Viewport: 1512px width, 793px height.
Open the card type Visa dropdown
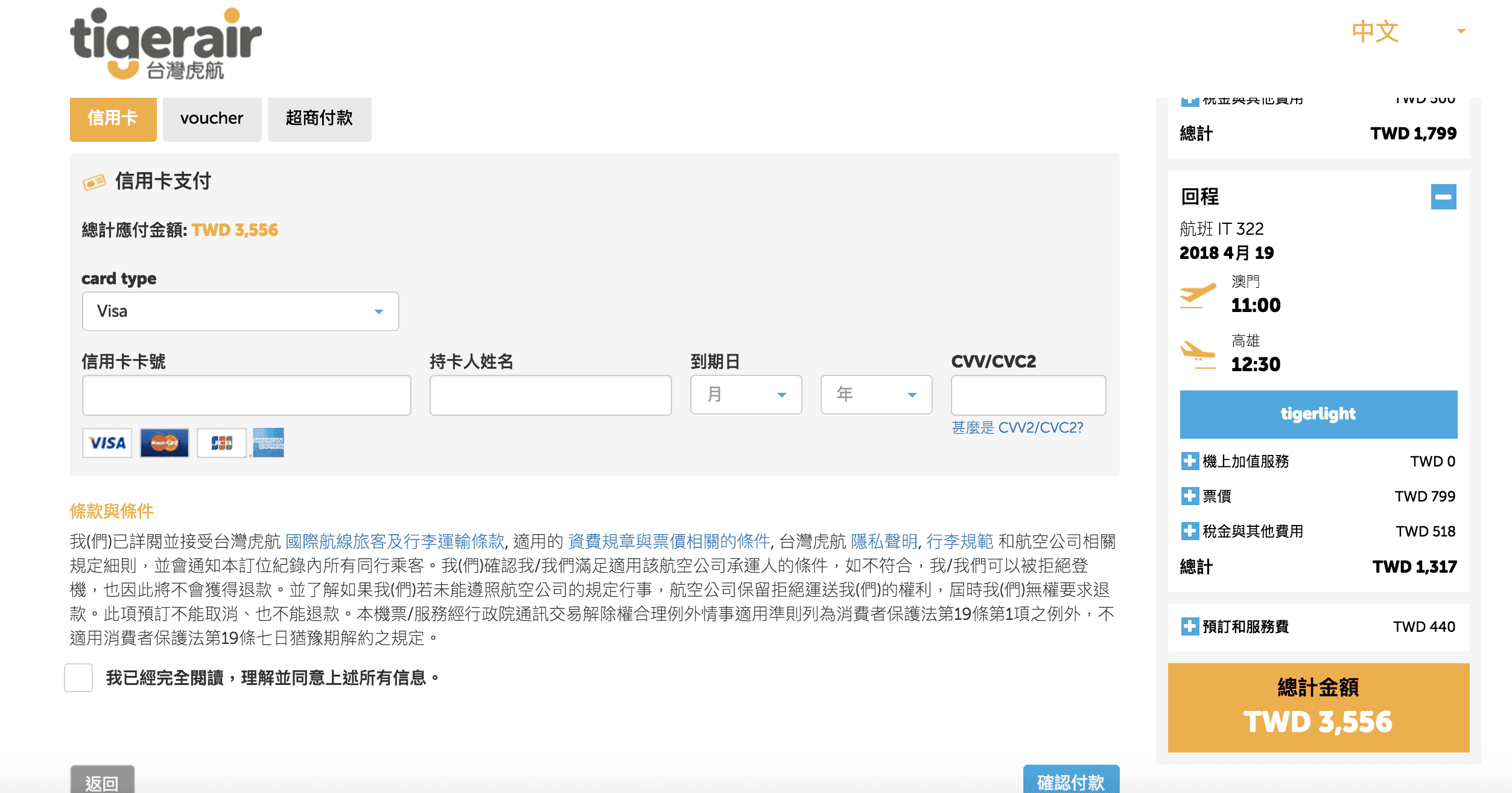[240, 311]
